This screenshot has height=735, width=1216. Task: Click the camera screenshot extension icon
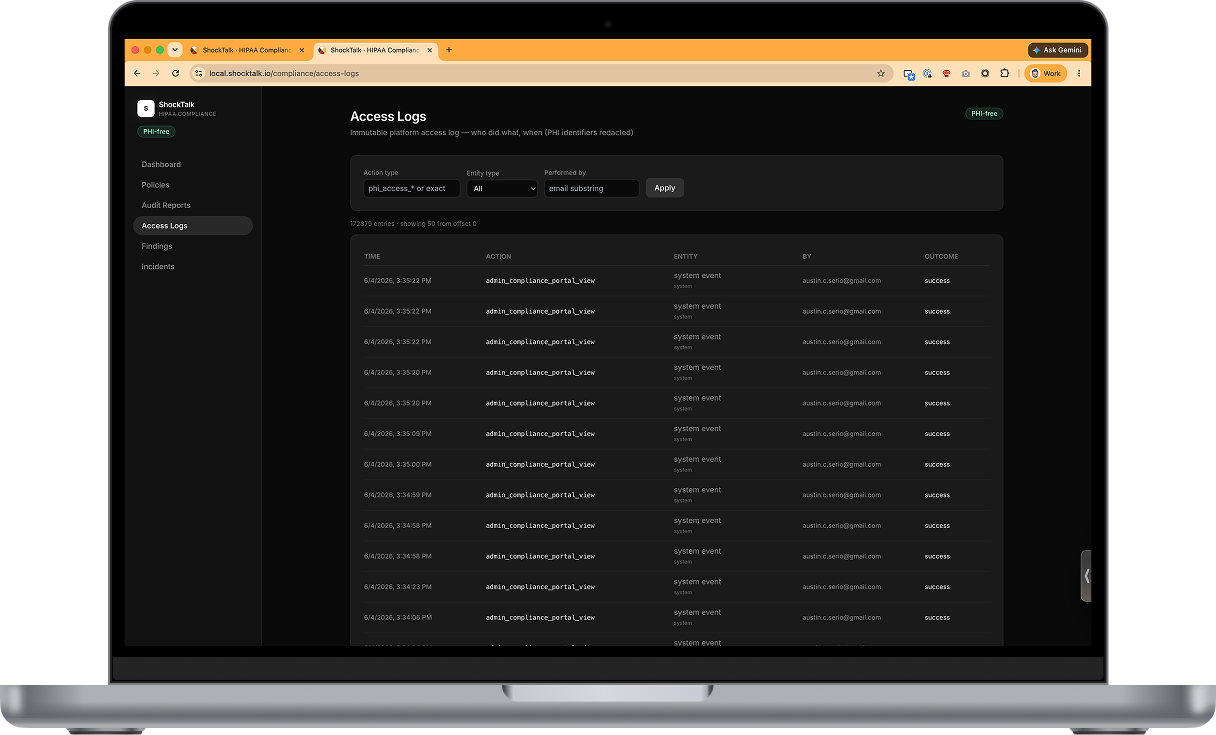pyautogui.click(x=966, y=73)
